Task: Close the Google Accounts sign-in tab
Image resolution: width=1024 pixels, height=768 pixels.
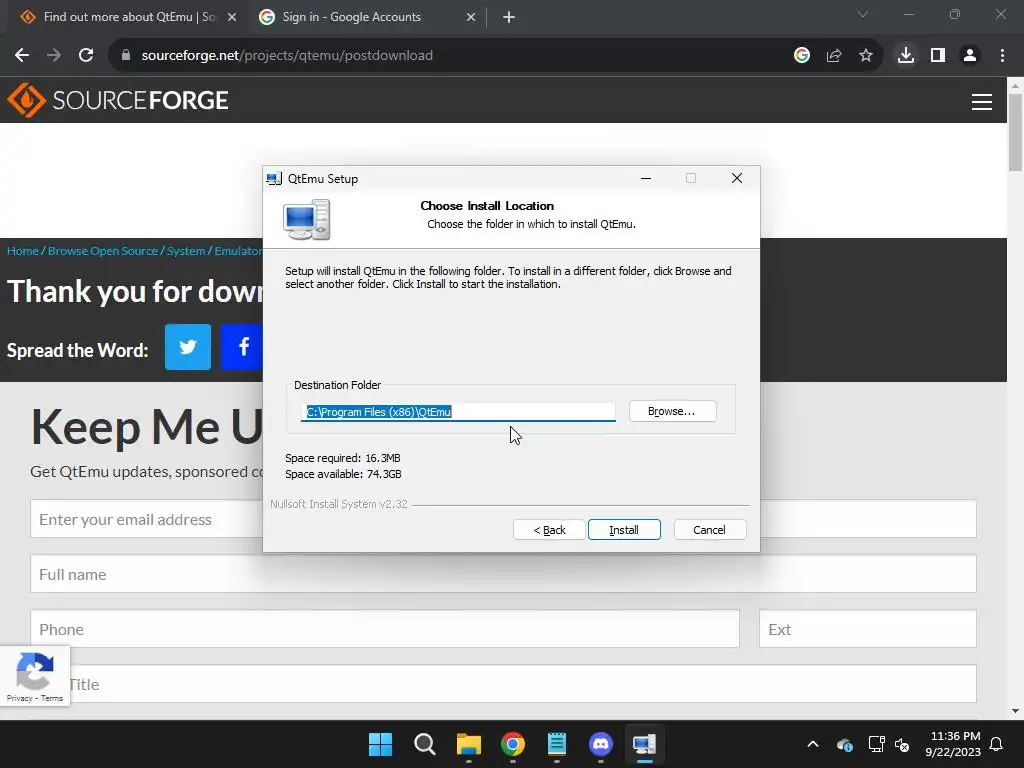Action: click(x=471, y=17)
